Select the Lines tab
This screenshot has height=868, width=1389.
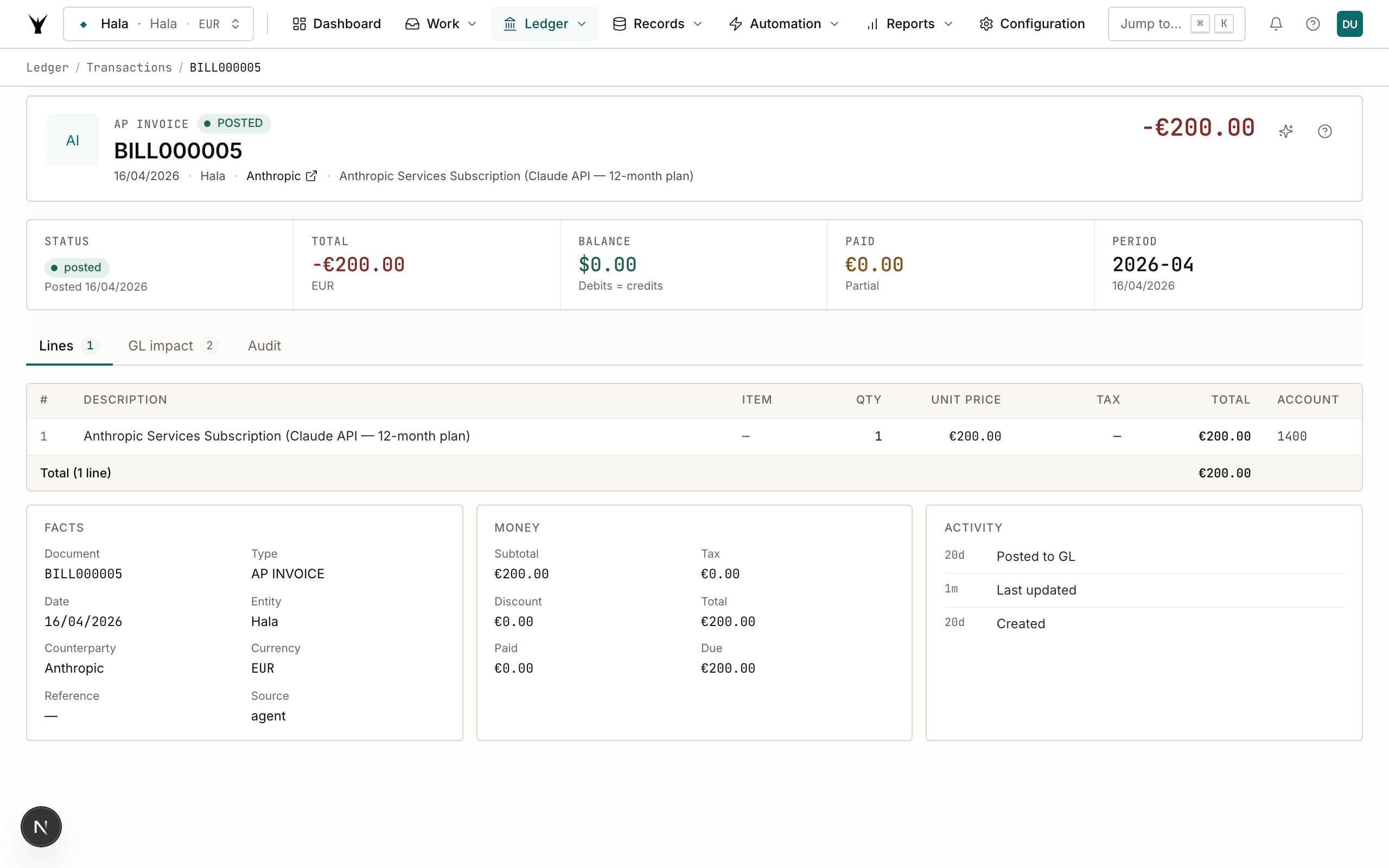coord(69,346)
